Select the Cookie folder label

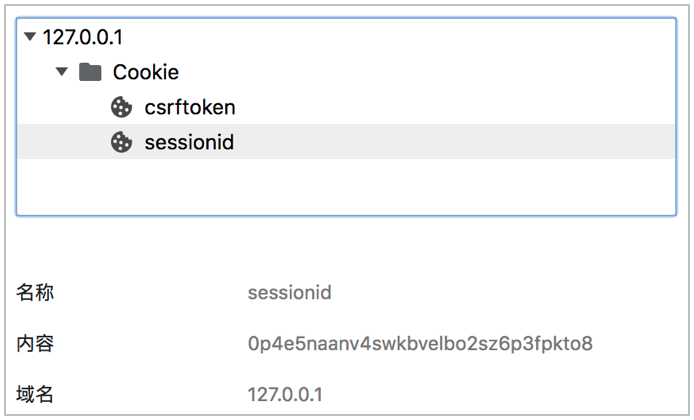[x=145, y=72]
